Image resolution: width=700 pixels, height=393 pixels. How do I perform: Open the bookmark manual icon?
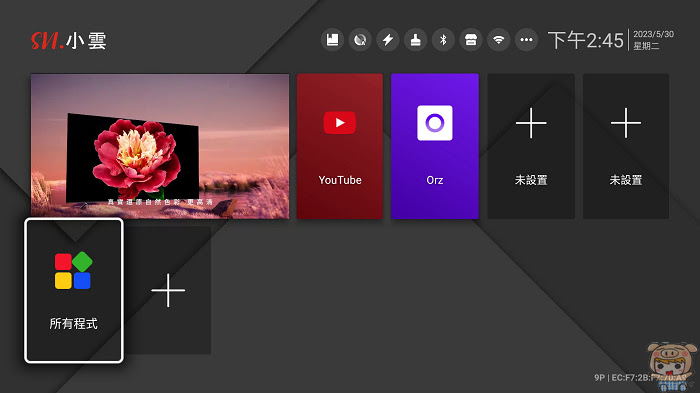332,40
